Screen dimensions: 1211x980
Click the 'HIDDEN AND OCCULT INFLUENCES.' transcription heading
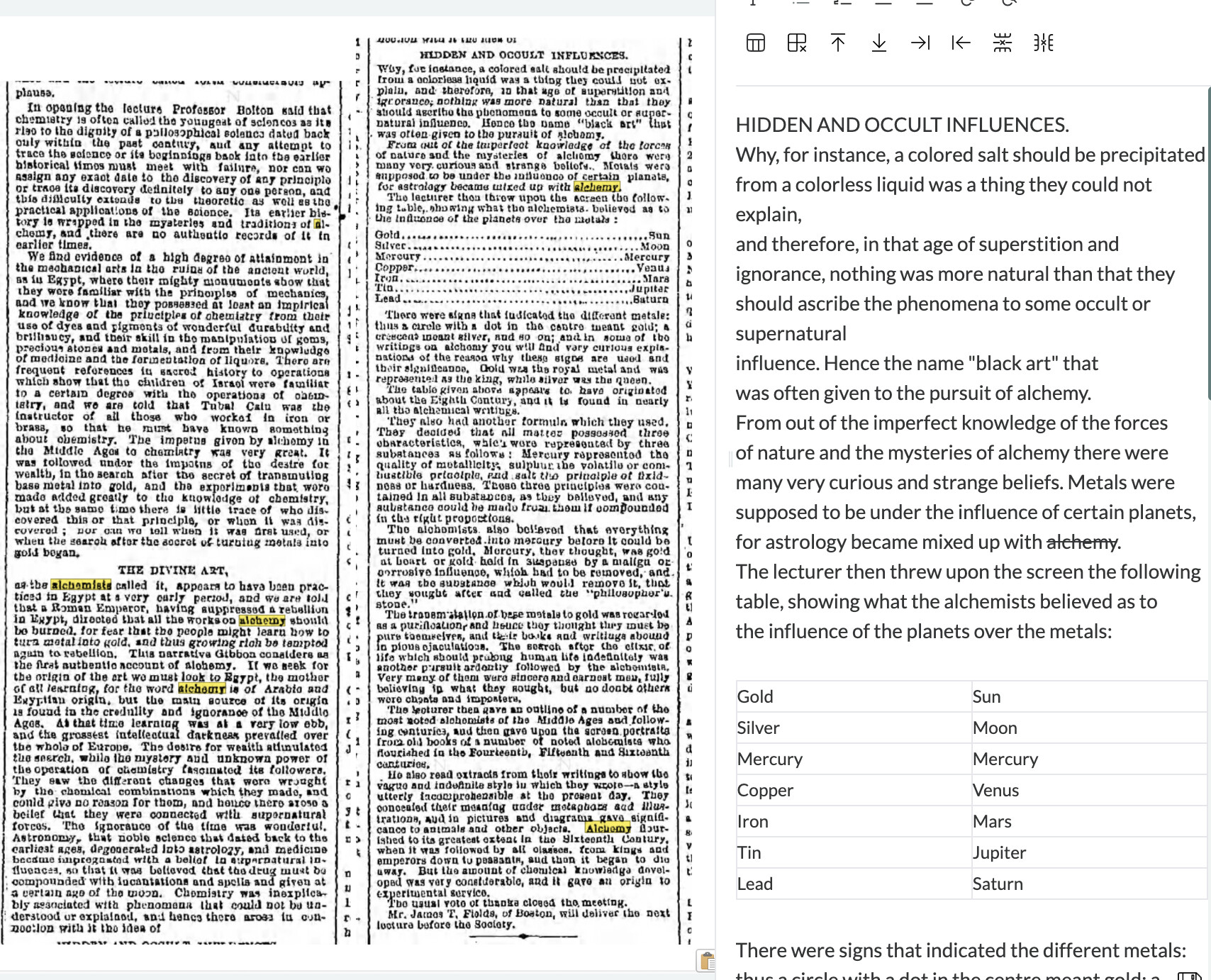click(x=902, y=126)
